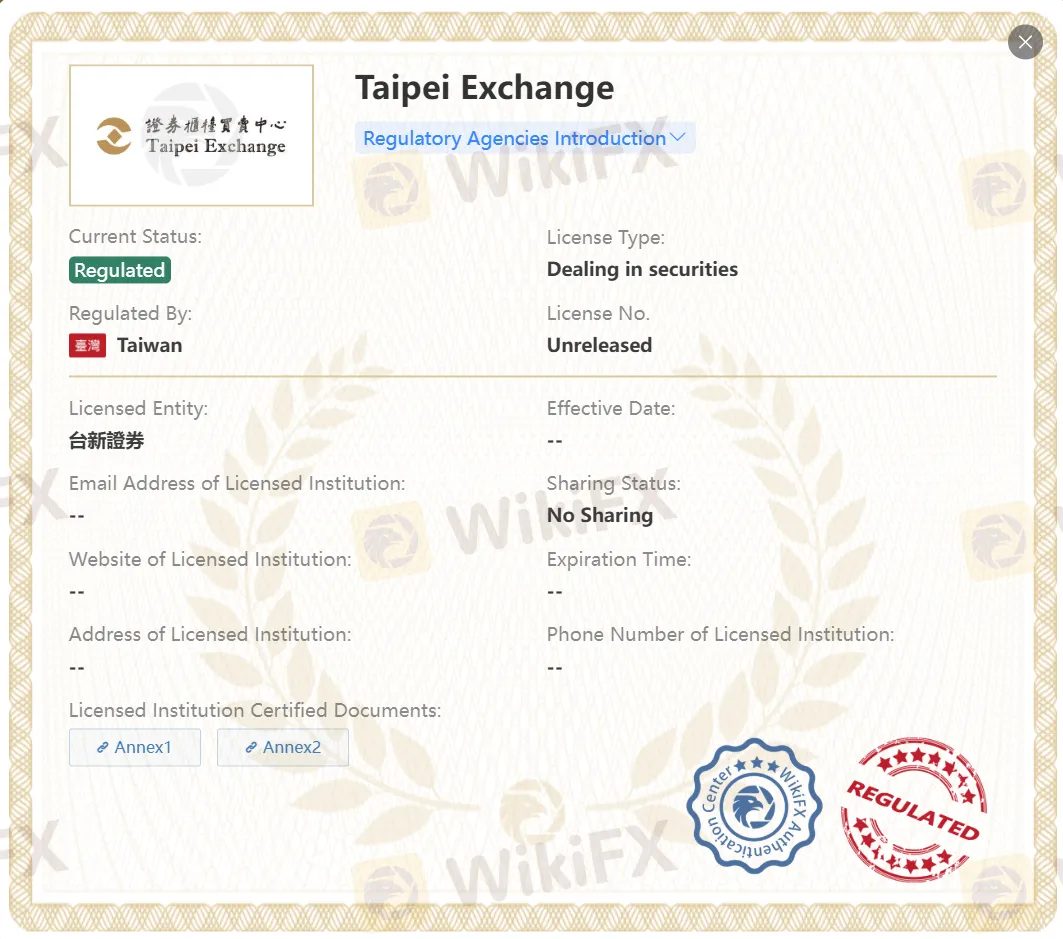The width and height of the screenshot is (1063, 939).
Task: Click the Taiwan flag icon
Action: (87, 346)
